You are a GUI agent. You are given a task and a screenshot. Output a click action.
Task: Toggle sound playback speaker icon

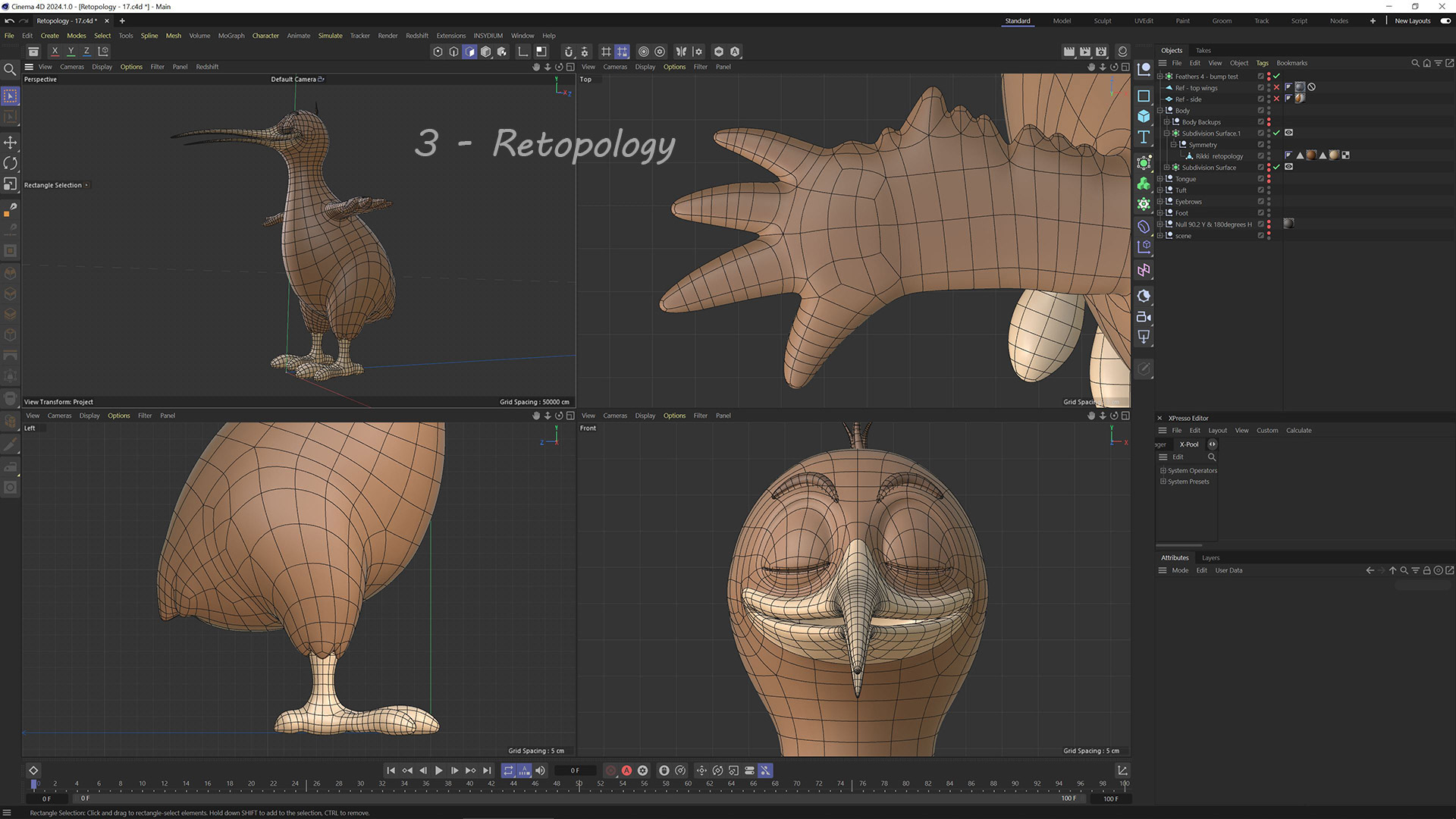point(540,770)
